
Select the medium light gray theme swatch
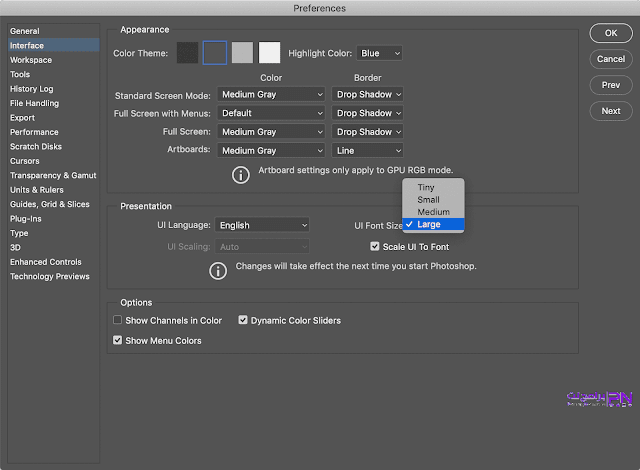(x=242, y=53)
